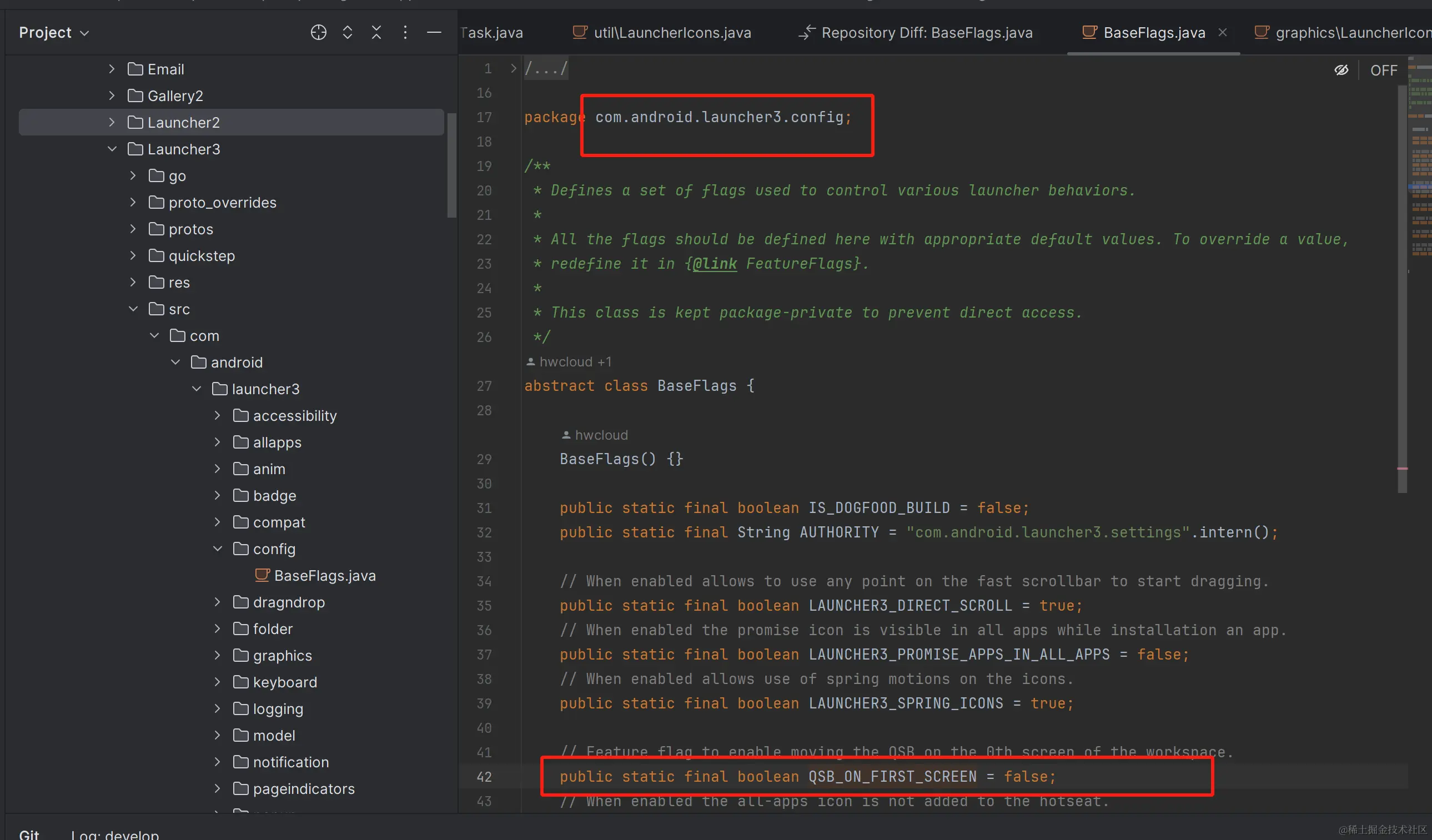The width and height of the screenshot is (1432, 840).
Task: Expand the quickstep folder
Action: click(x=133, y=256)
